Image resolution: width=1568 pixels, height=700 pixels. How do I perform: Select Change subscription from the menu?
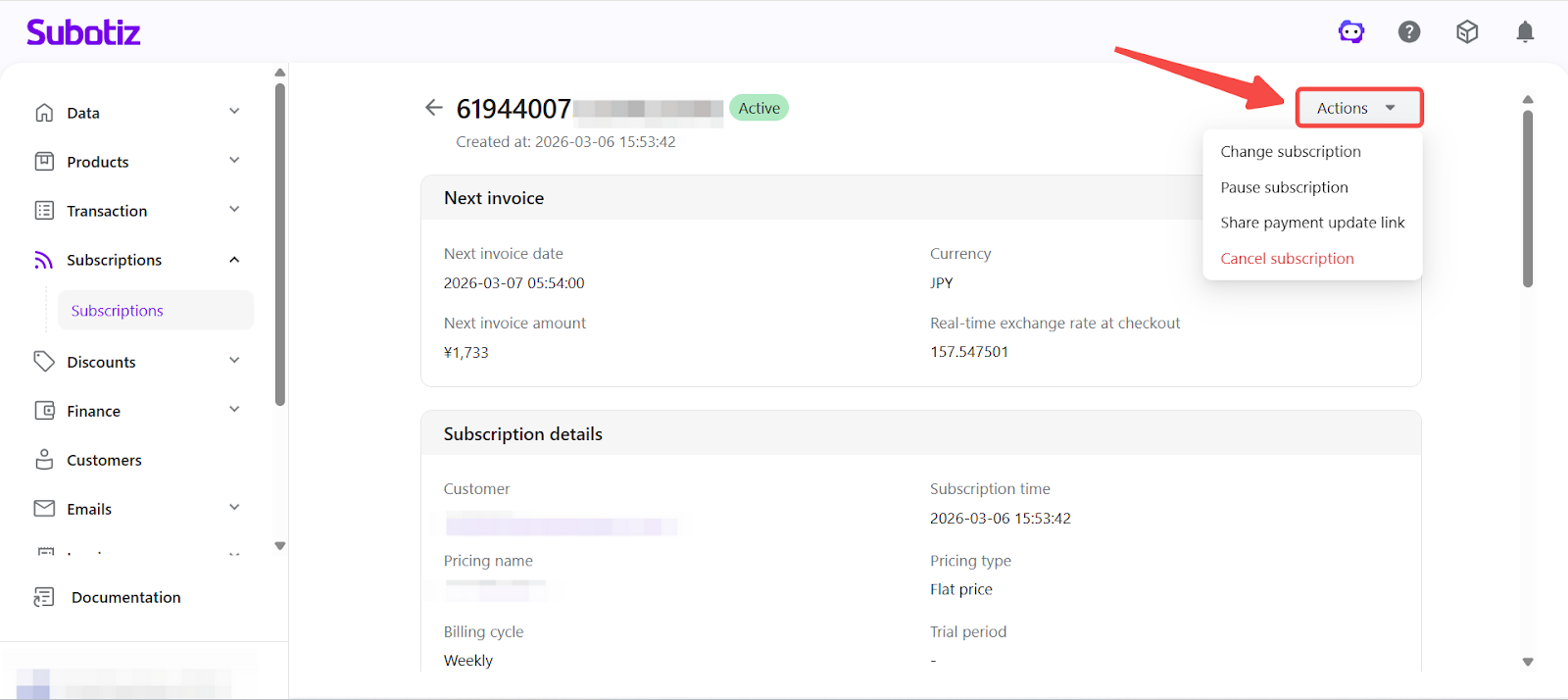pyautogui.click(x=1290, y=152)
